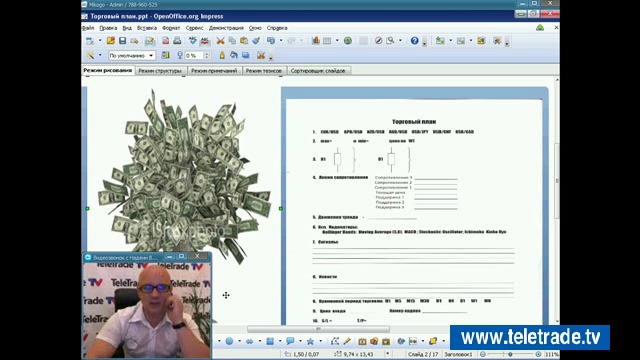Screen dimensions: 640x360
Task: Export directly as PDF icon
Action: (165, 40)
